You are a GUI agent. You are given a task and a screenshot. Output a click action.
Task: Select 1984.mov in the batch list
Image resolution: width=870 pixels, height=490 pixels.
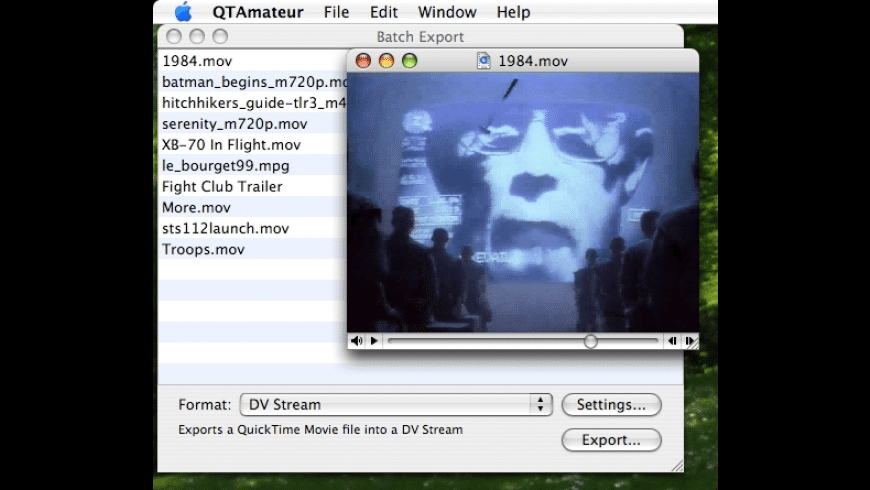(252, 61)
